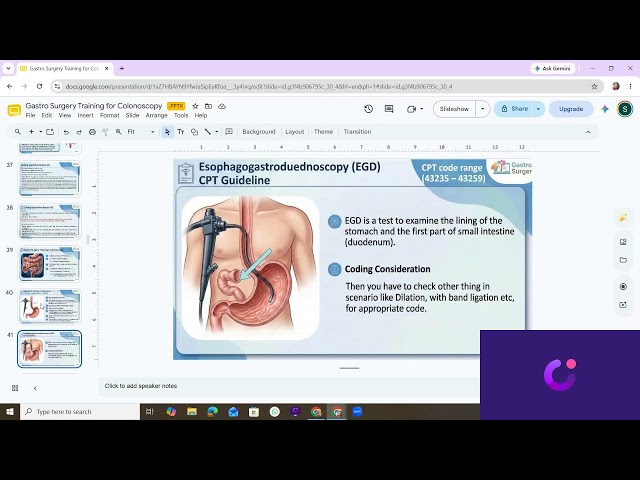Collapse the filmstrip panel arrow
640x480 pixels.
[35, 388]
